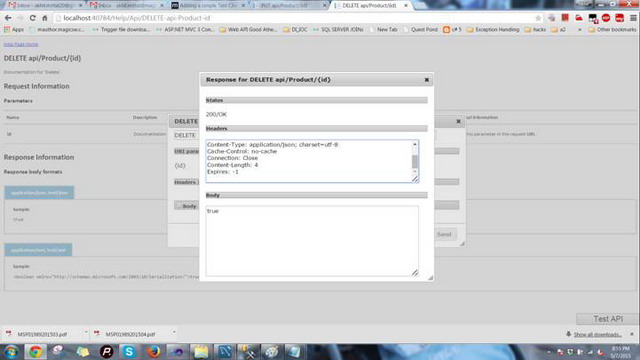Click inside the response Body textarea
The image size is (640, 360).
point(312,241)
